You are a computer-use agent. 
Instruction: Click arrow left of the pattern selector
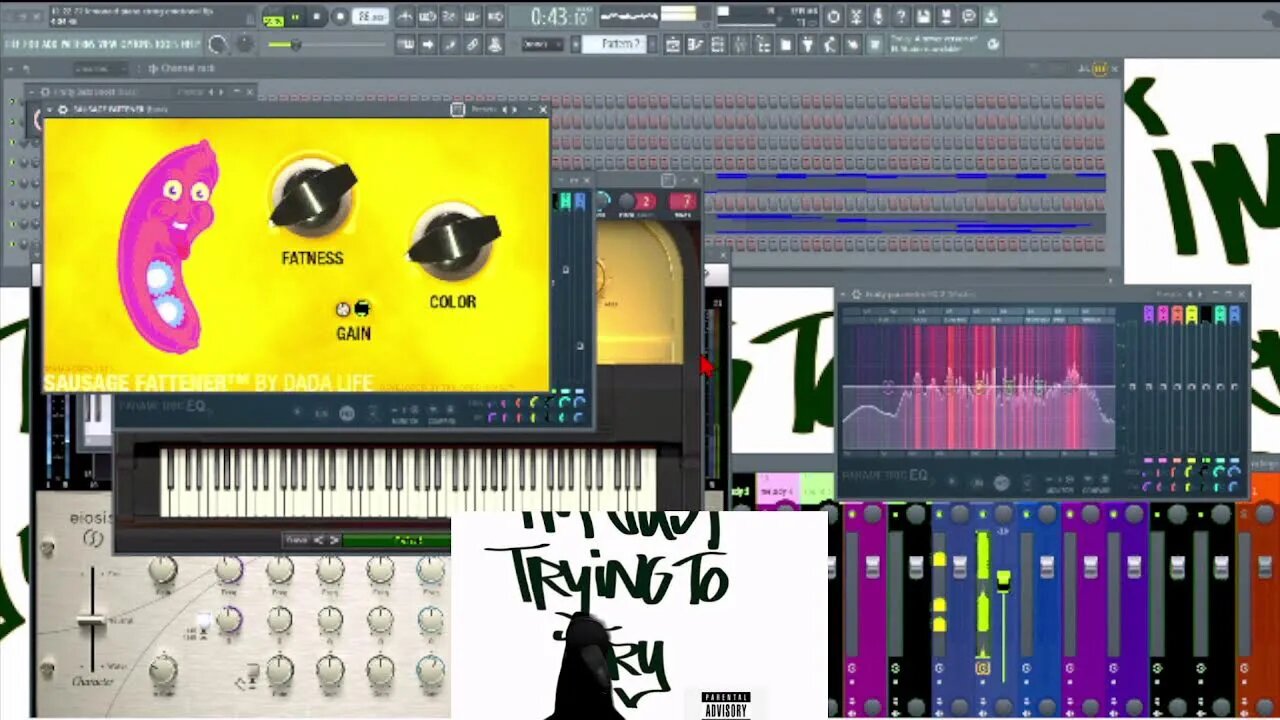[576, 45]
